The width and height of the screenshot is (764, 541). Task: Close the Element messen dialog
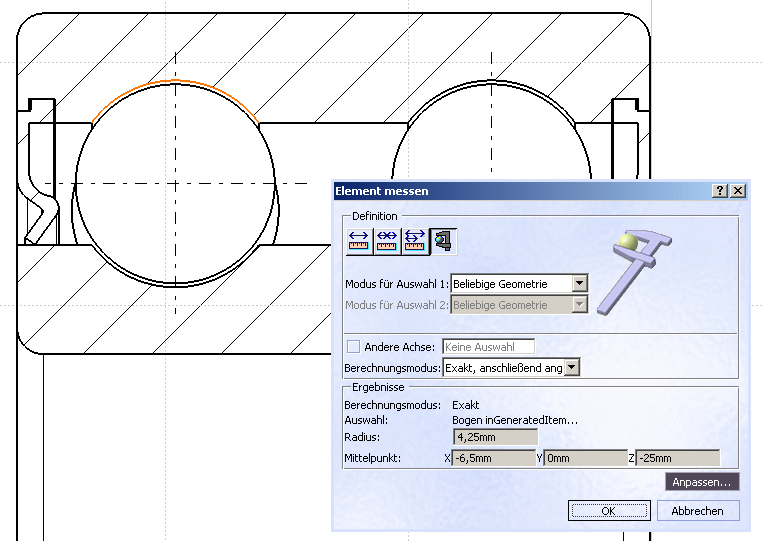coord(738,191)
